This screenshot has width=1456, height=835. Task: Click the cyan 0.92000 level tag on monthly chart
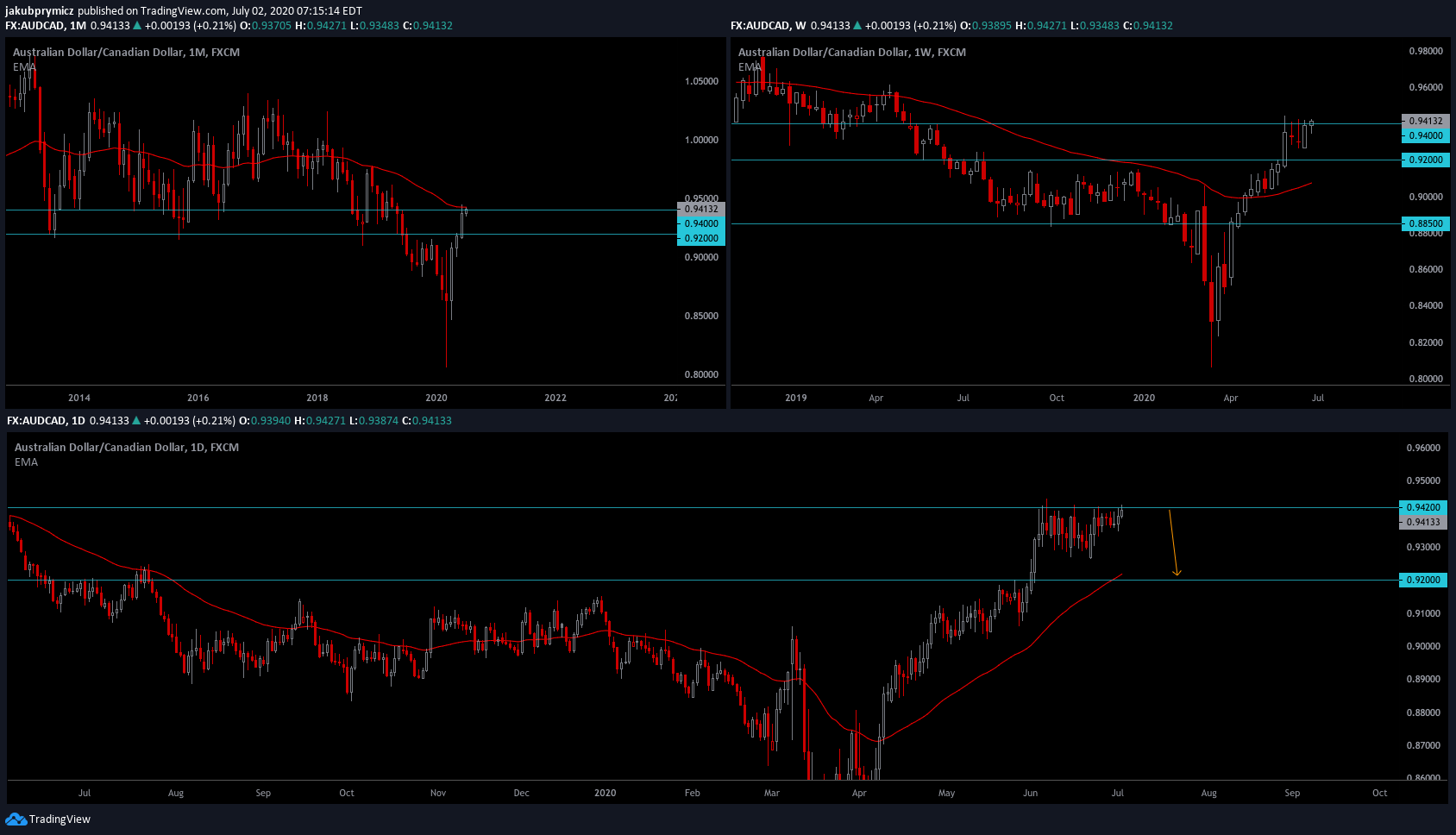pos(701,238)
